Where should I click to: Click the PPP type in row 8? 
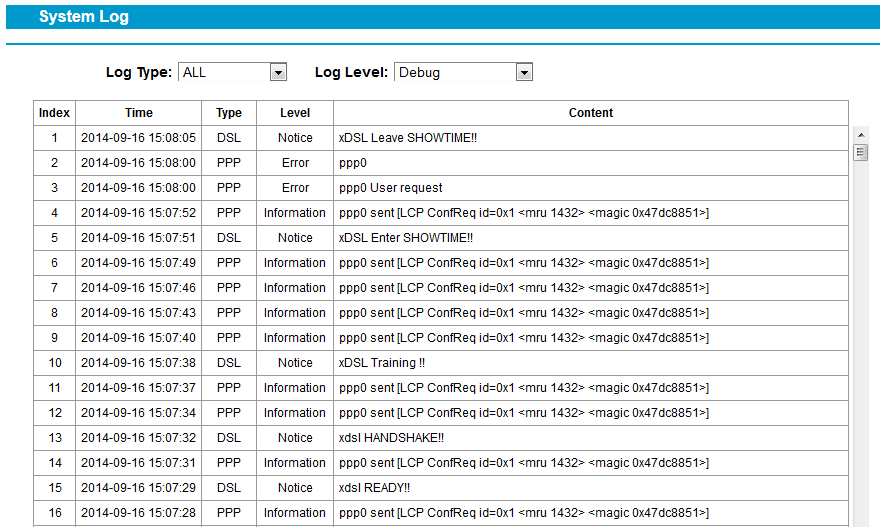(x=229, y=313)
